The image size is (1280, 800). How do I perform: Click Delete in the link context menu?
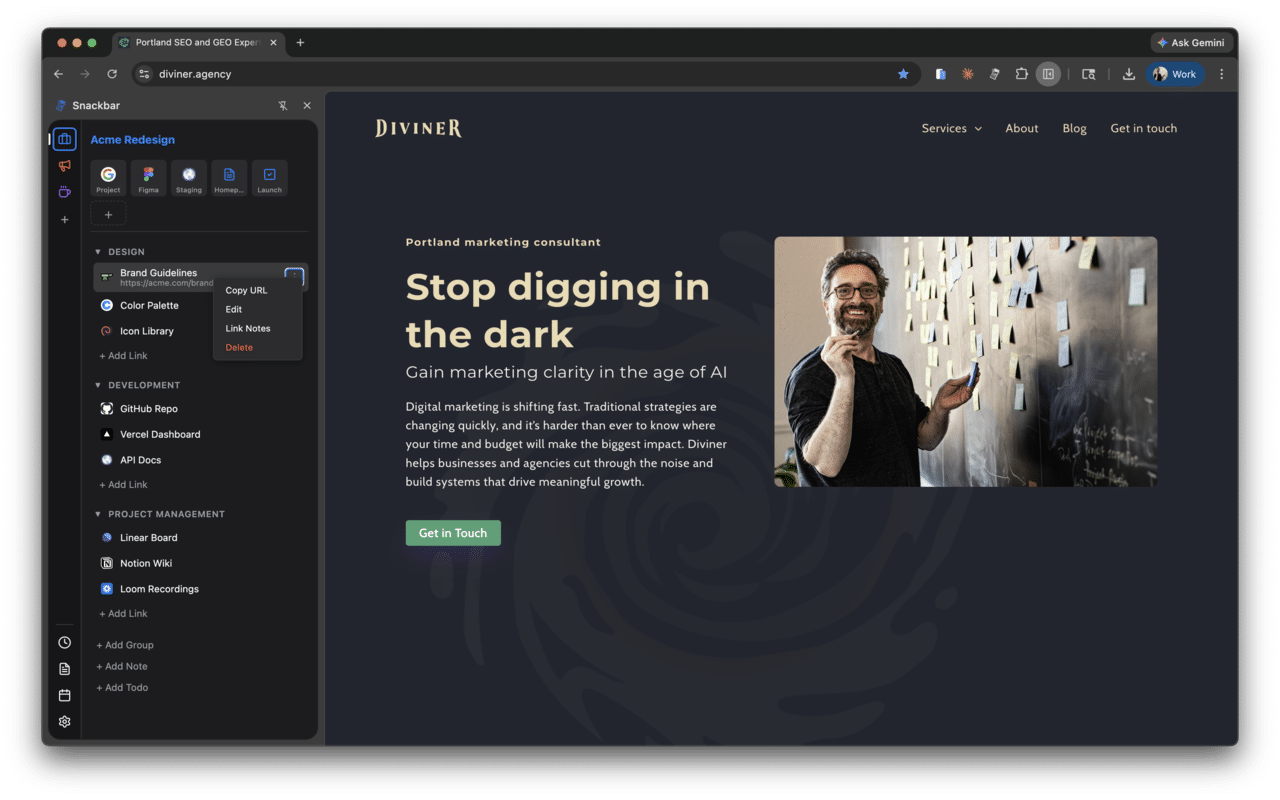click(239, 347)
